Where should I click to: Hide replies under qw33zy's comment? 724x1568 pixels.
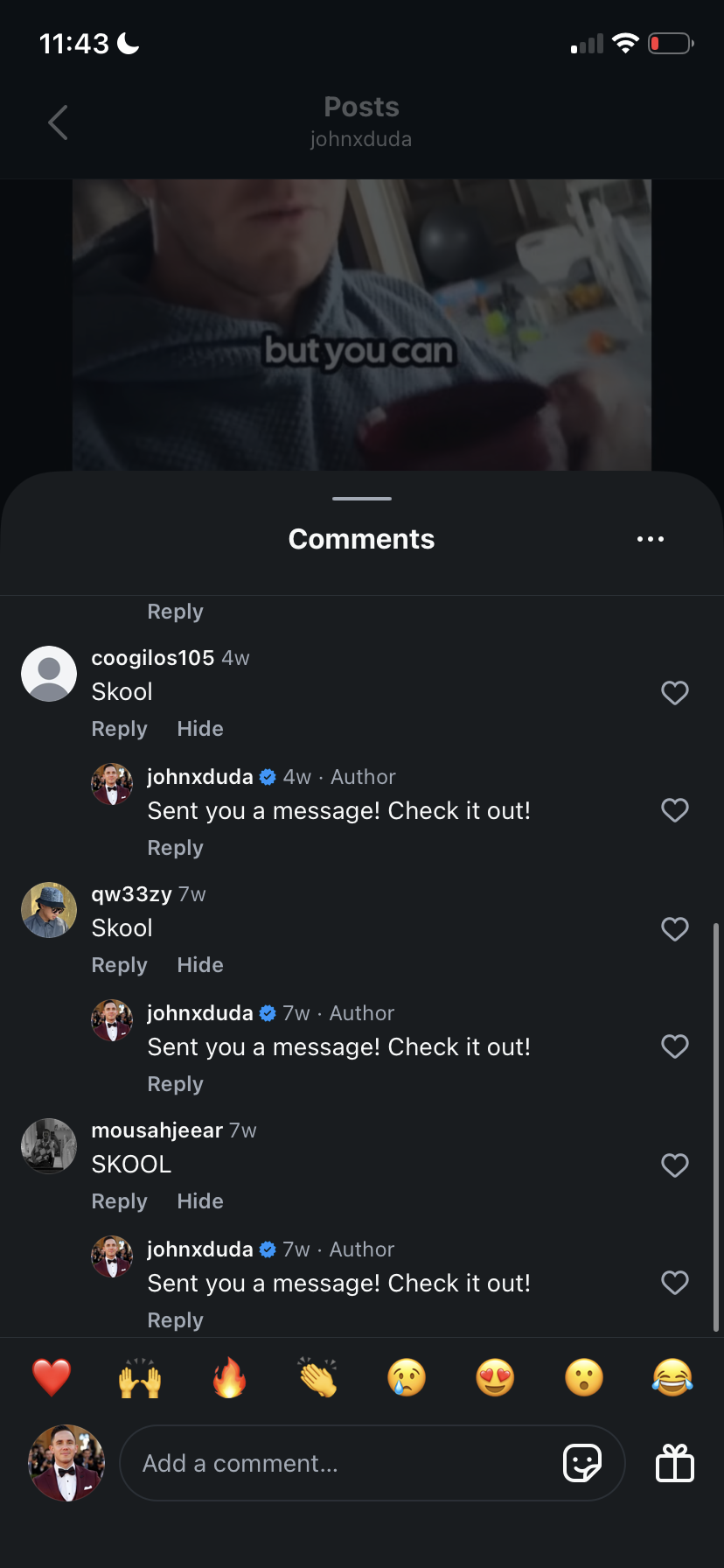(199, 964)
